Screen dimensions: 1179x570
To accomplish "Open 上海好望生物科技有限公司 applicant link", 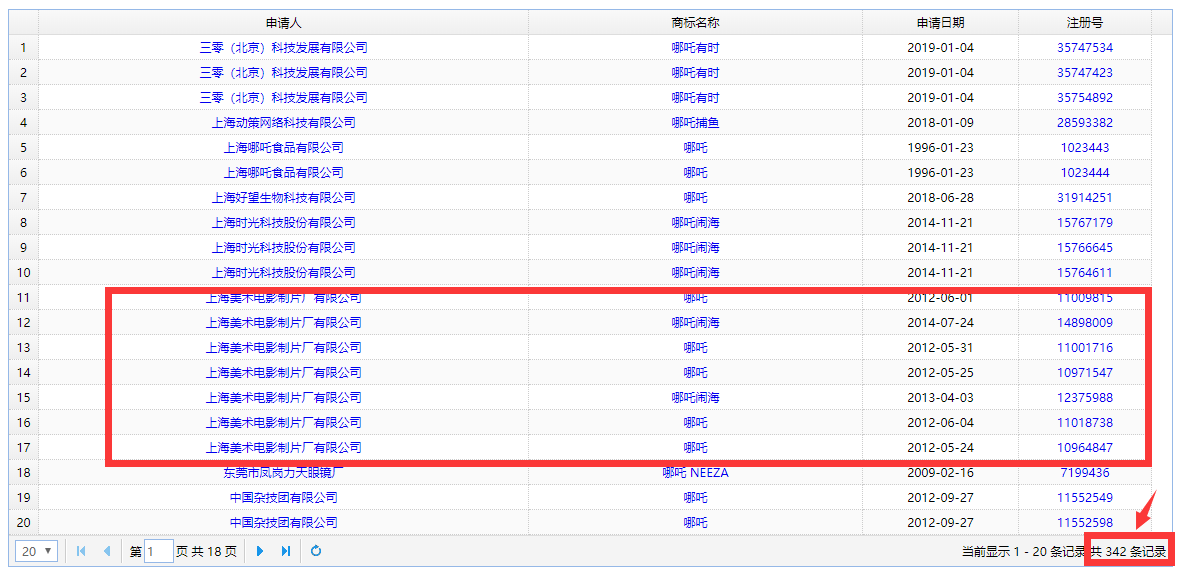I will click(x=283, y=197).
